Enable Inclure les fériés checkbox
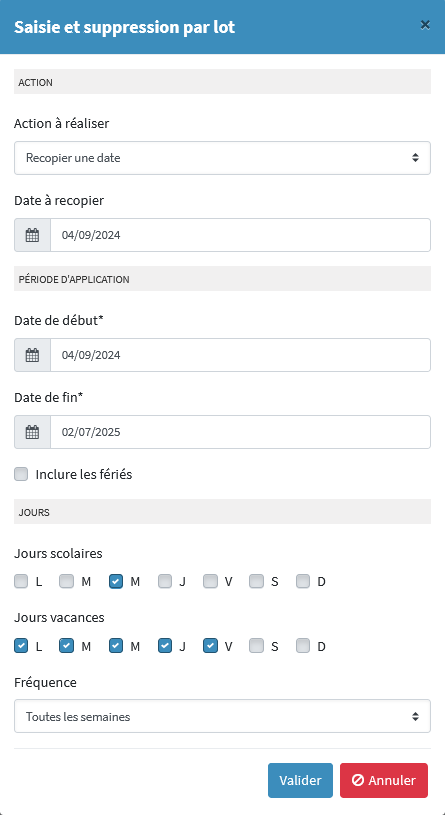445x815 pixels. point(21,474)
